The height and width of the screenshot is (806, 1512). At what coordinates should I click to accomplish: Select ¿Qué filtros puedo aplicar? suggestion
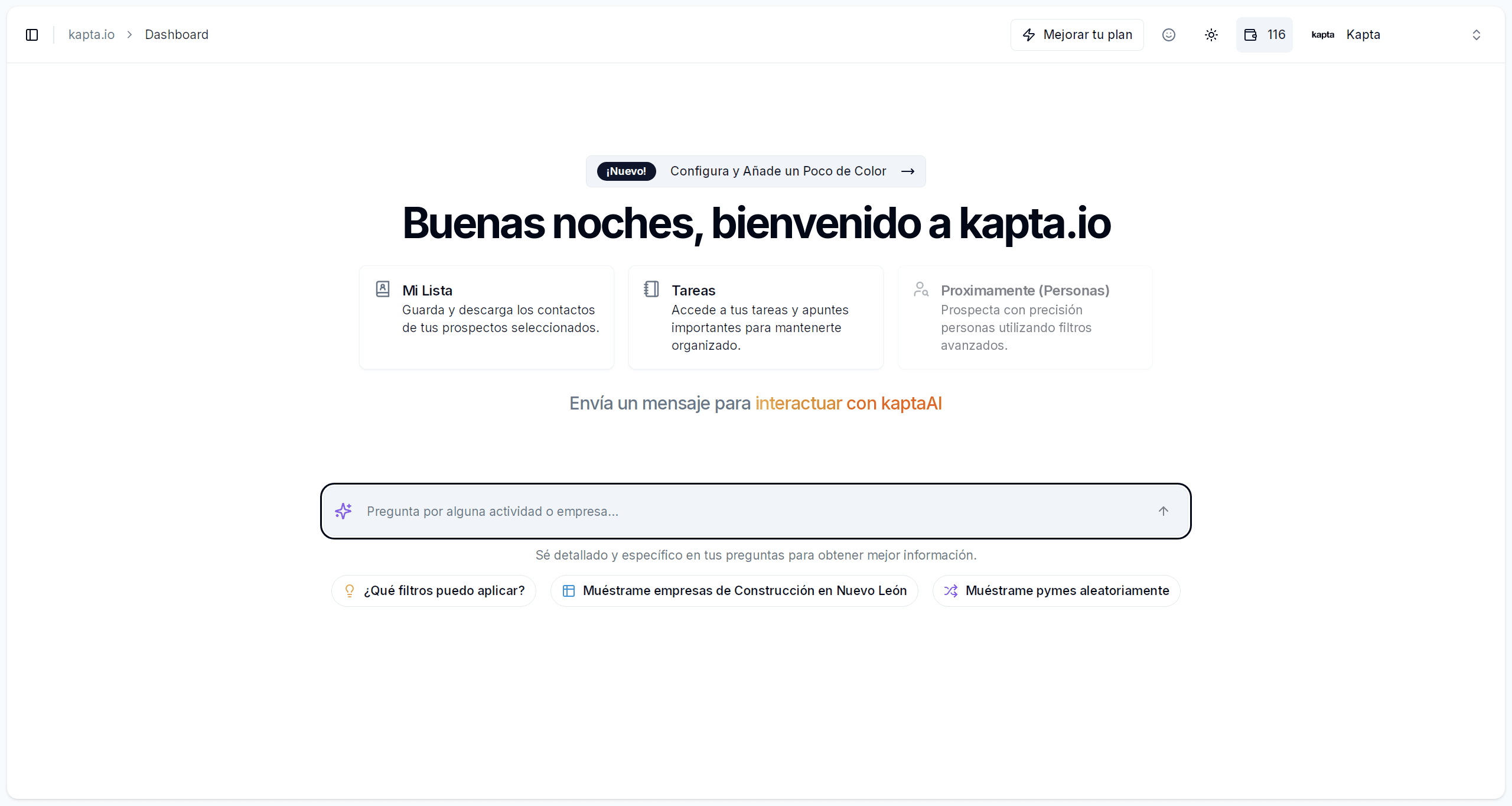(x=434, y=591)
